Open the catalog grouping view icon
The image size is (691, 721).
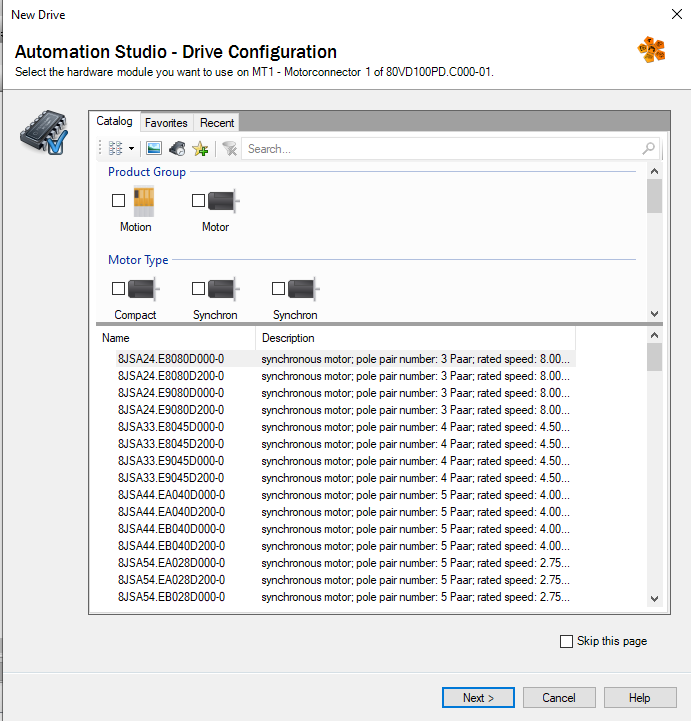(115, 149)
